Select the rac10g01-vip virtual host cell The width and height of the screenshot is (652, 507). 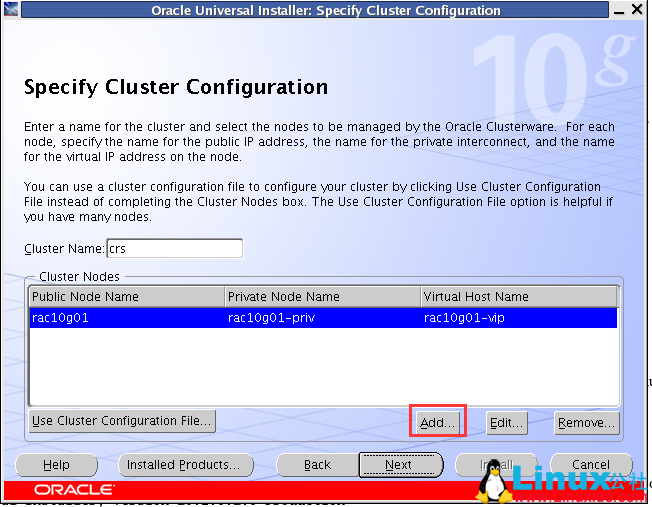519,318
